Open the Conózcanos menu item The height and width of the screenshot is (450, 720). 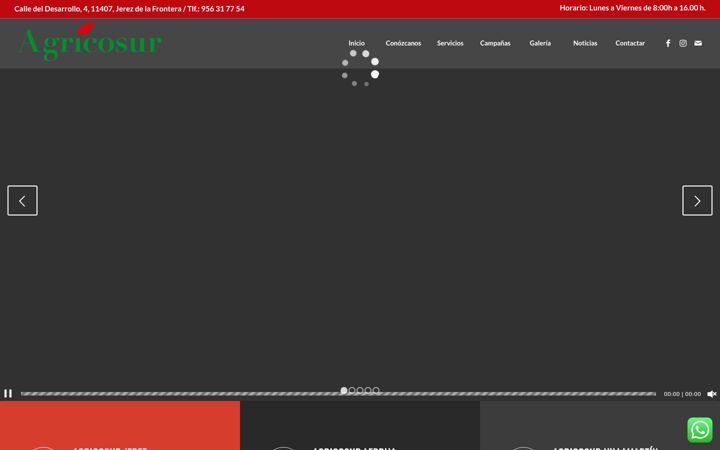pos(403,43)
